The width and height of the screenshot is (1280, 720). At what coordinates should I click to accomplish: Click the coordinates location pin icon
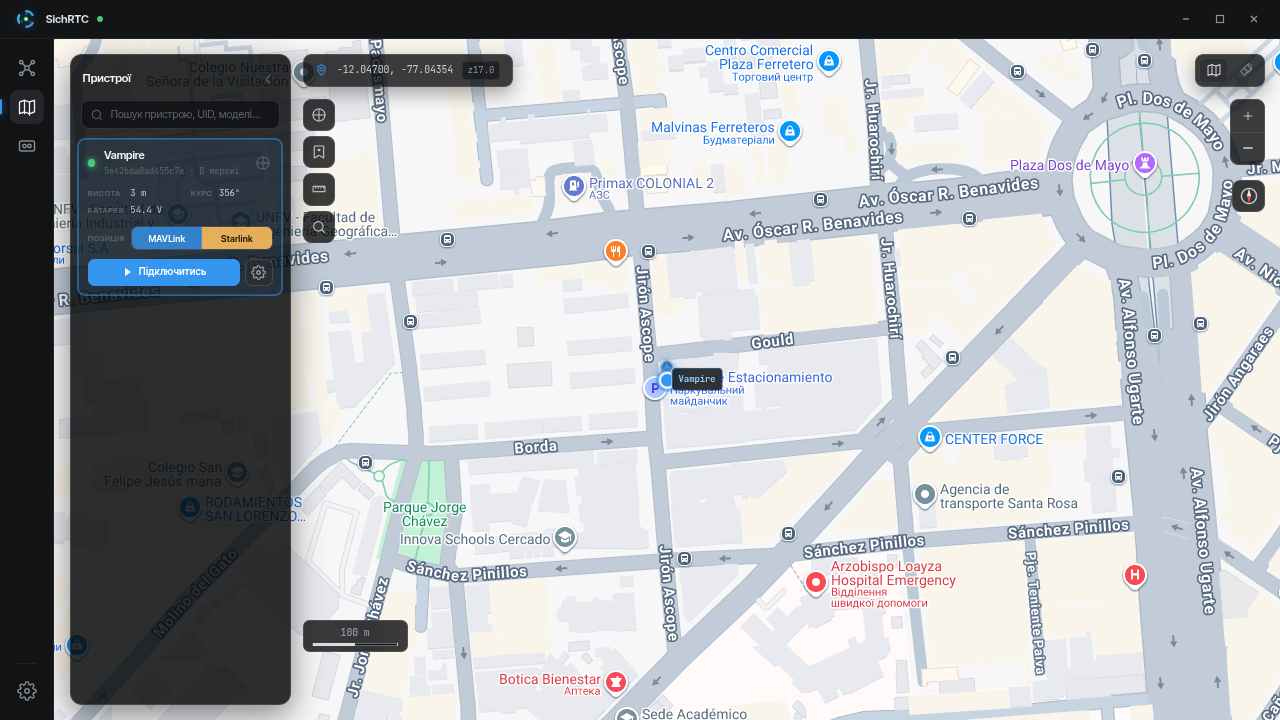tap(321, 70)
